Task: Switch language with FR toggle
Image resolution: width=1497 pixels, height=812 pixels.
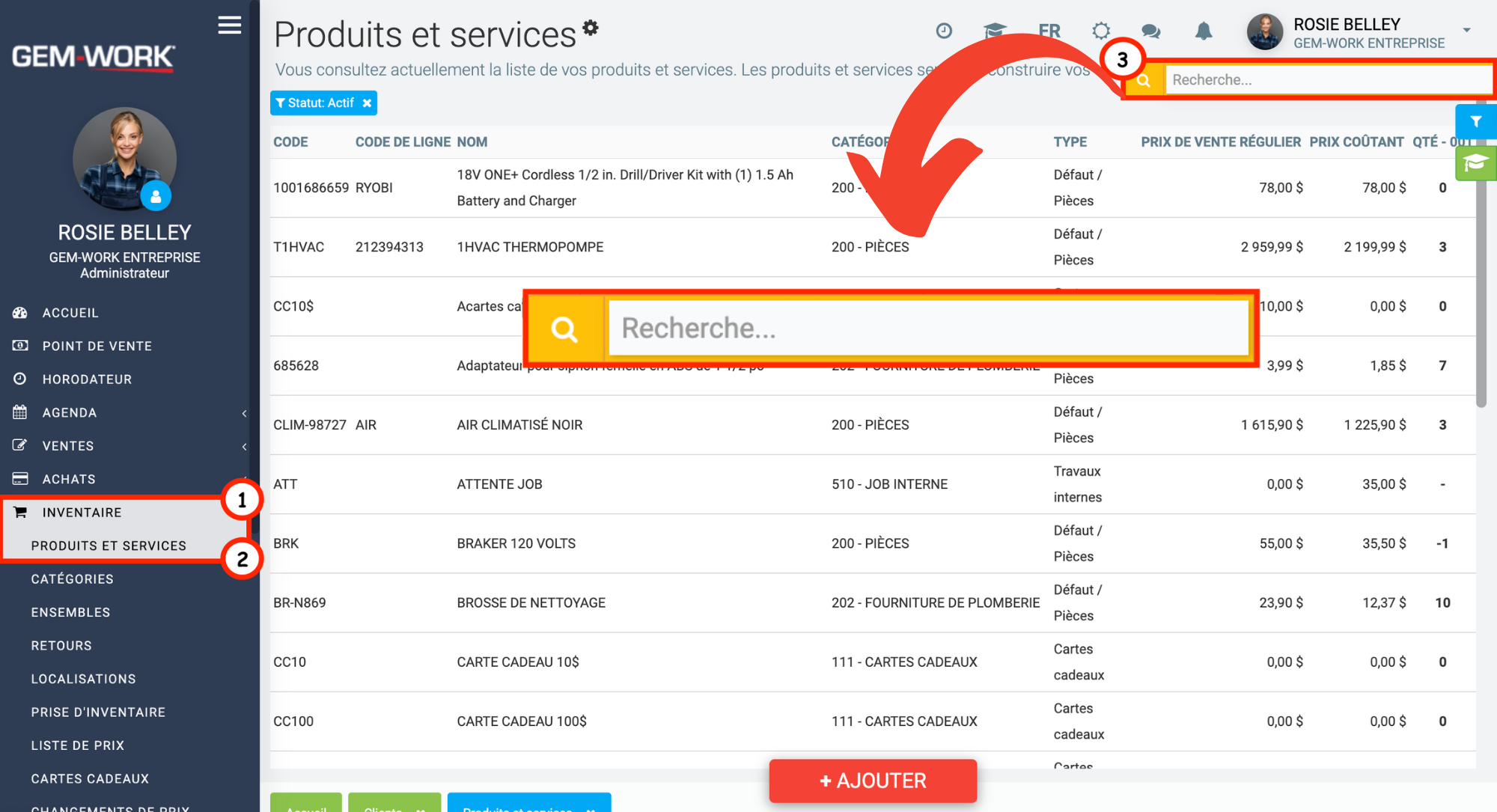Action: pos(1049,31)
